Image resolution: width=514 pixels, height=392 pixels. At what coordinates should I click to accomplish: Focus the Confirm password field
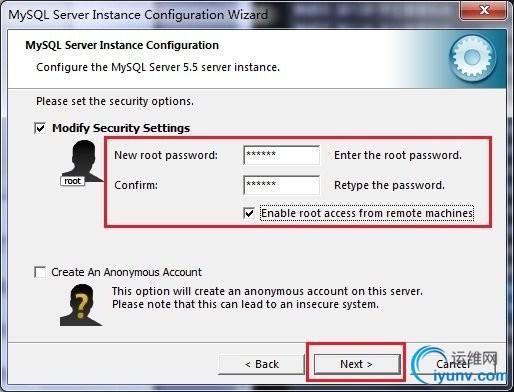[x=282, y=185]
